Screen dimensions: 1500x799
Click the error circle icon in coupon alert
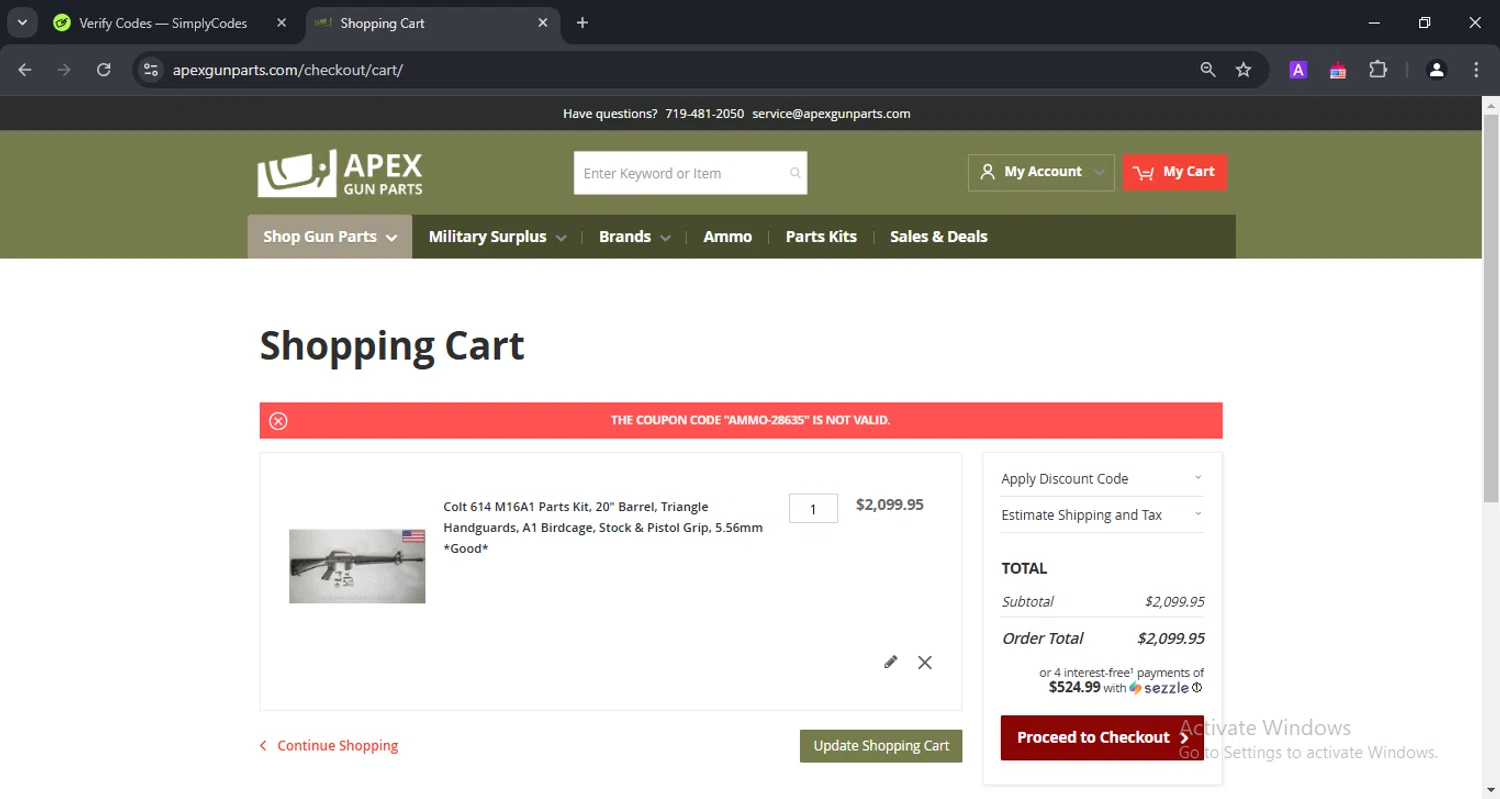pyautogui.click(x=279, y=421)
